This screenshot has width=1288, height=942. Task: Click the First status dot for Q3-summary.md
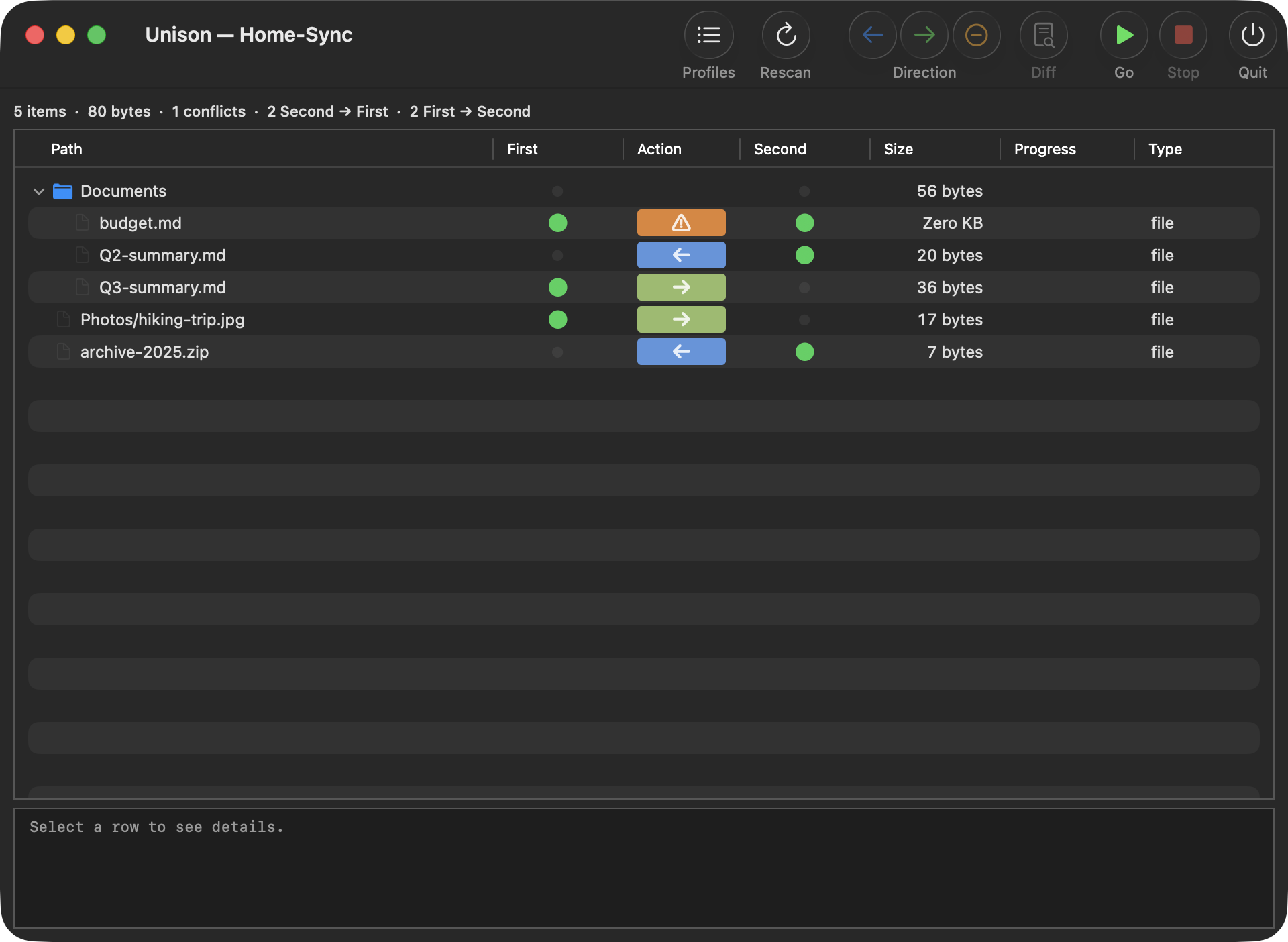(x=557, y=287)
